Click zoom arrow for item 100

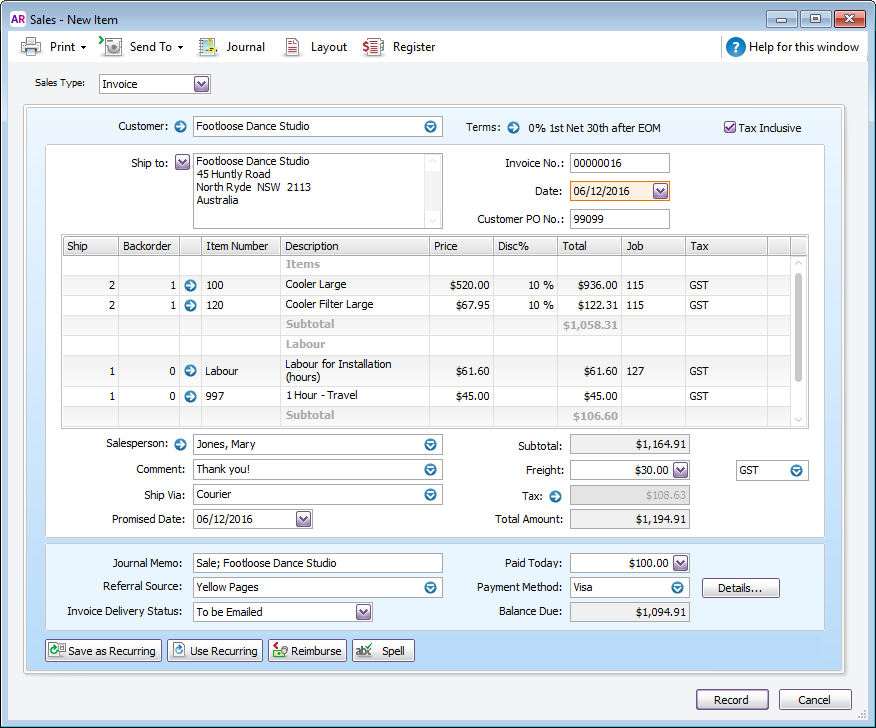(x=191, y=286)
